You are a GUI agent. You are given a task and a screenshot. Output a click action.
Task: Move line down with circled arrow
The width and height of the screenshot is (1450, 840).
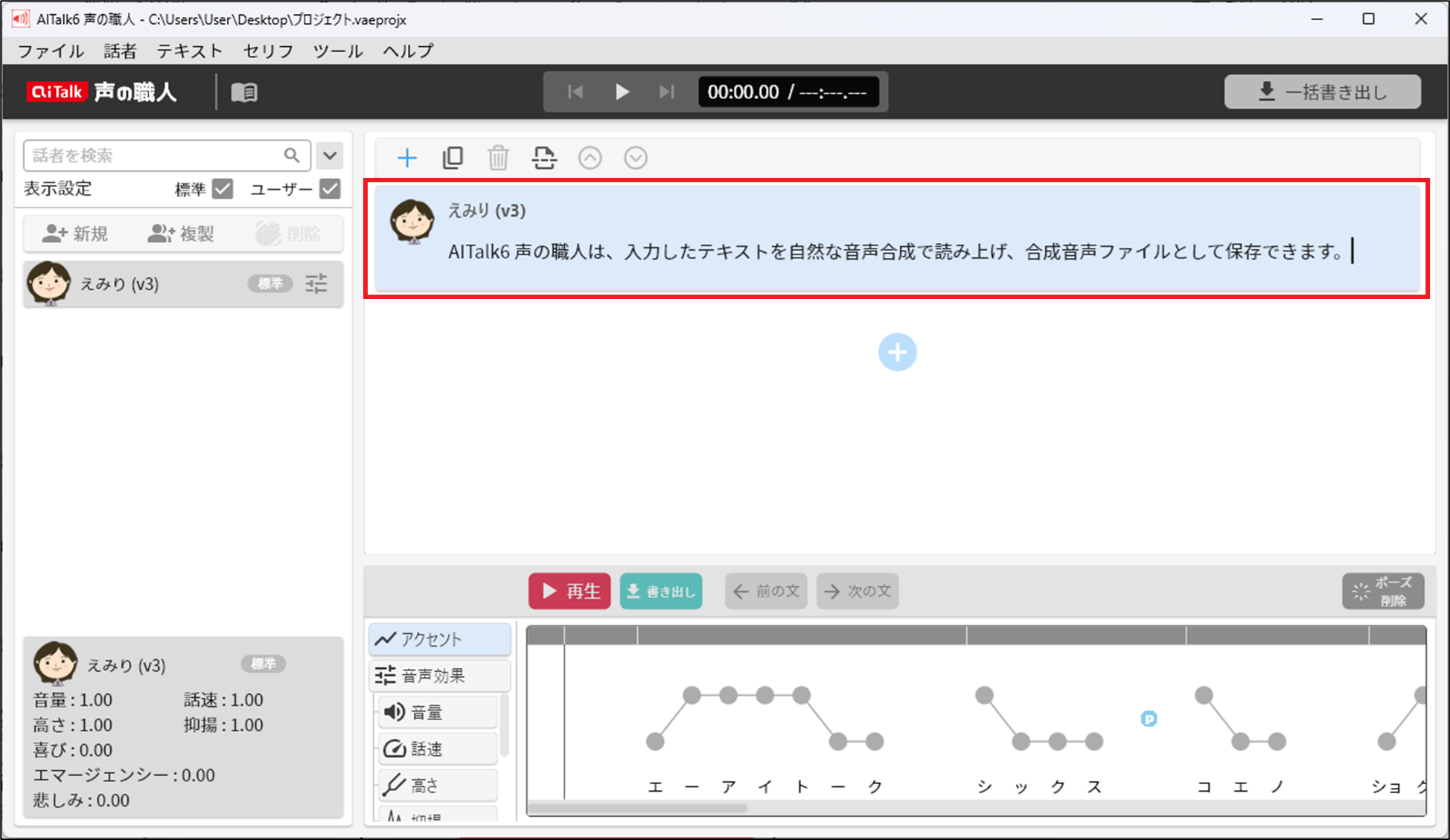pyautogui.click(x=636, y=158)
